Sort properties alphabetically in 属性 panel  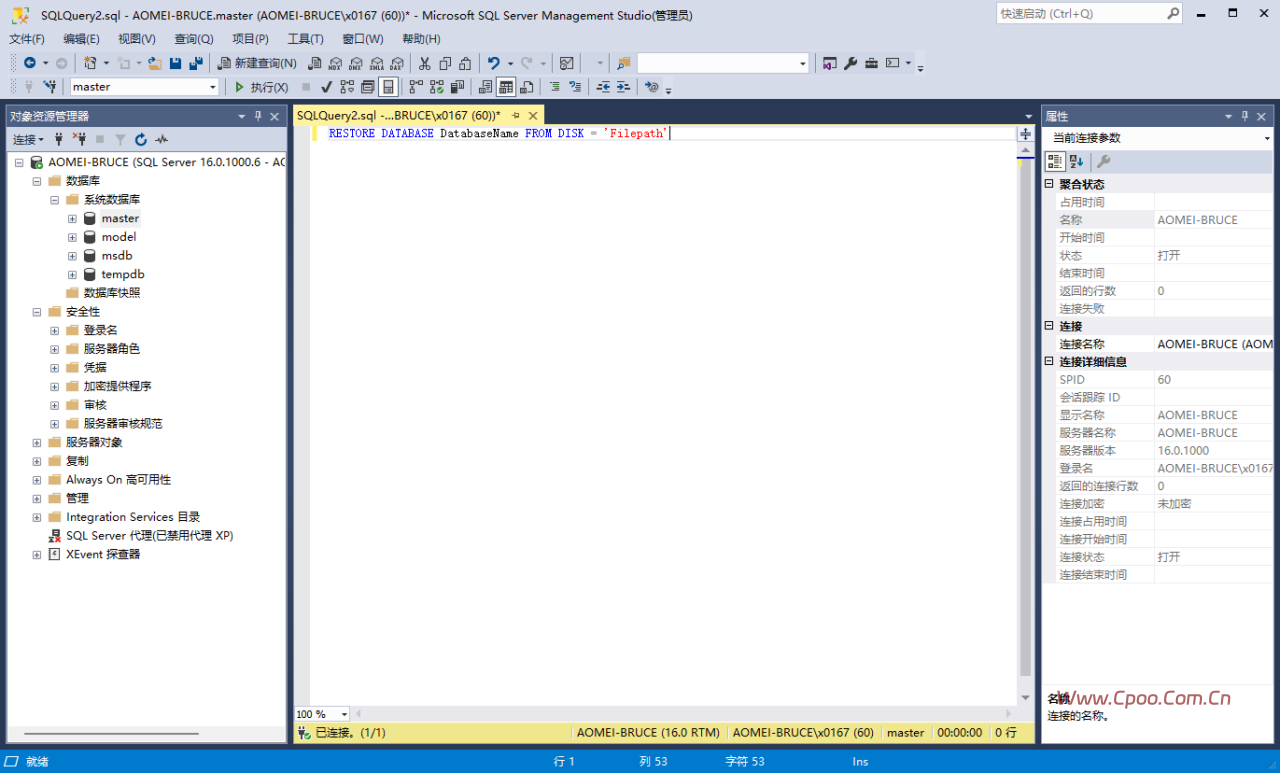click(x=1076, y=162)
